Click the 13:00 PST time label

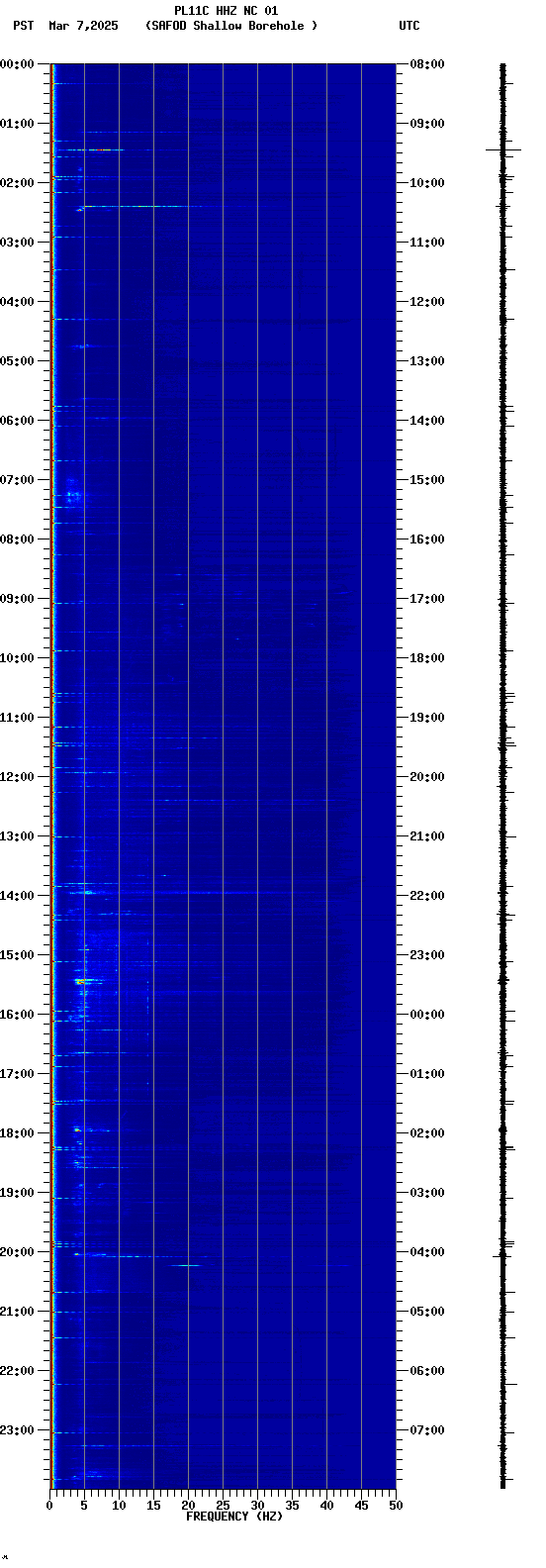click(x=18, y=836)
